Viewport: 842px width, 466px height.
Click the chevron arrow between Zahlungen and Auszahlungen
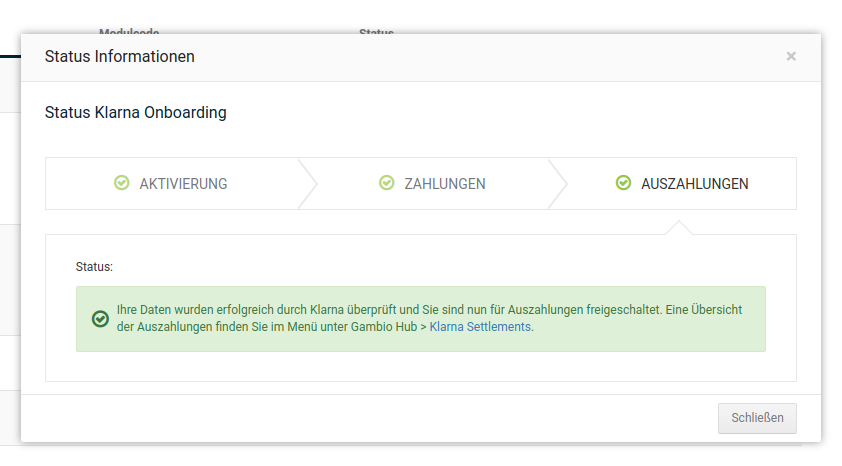(558, 184)
